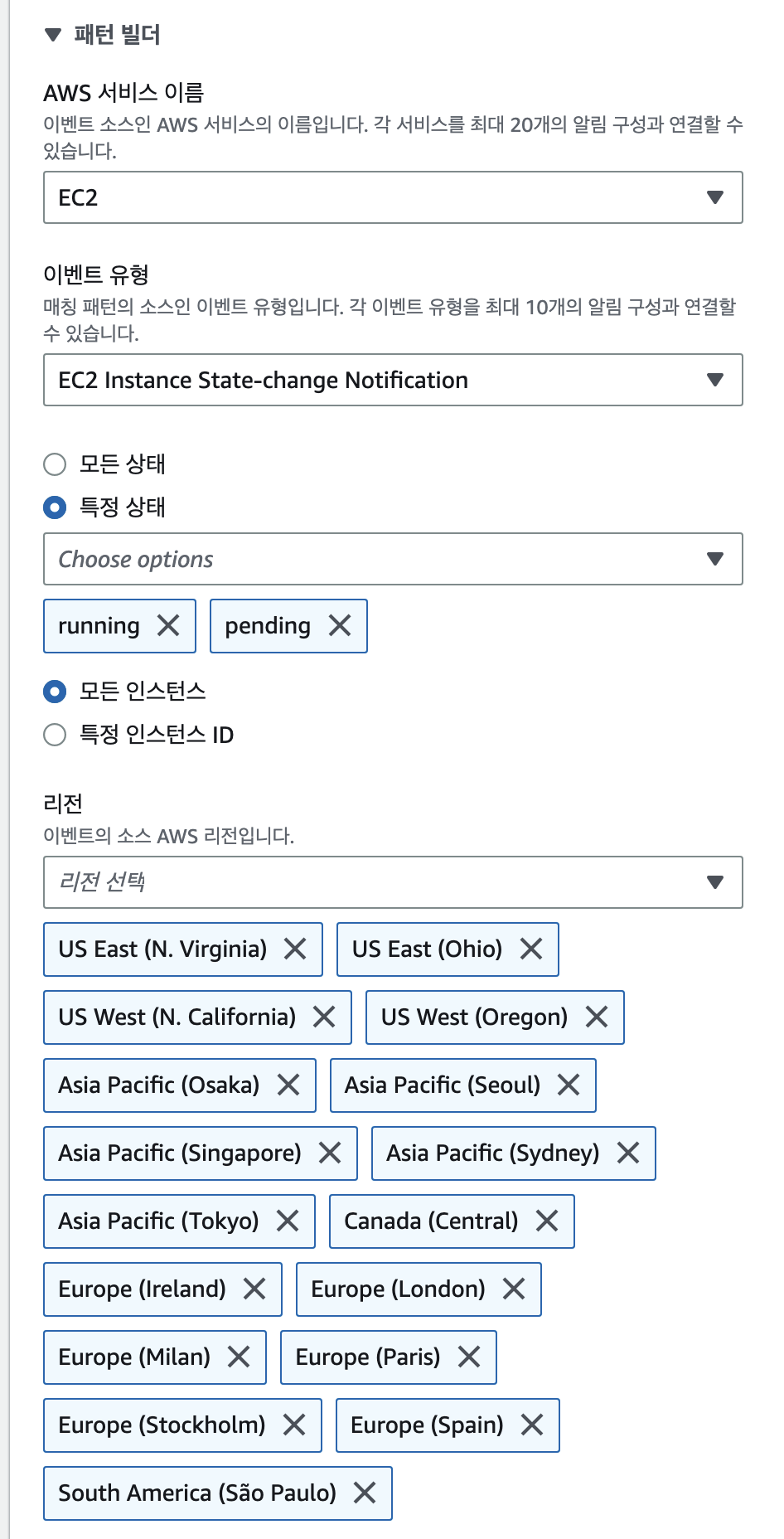Screen dimensions: 784x1539
Task: Collapse the 패턴 빌더 section
Action: [53, 35]
